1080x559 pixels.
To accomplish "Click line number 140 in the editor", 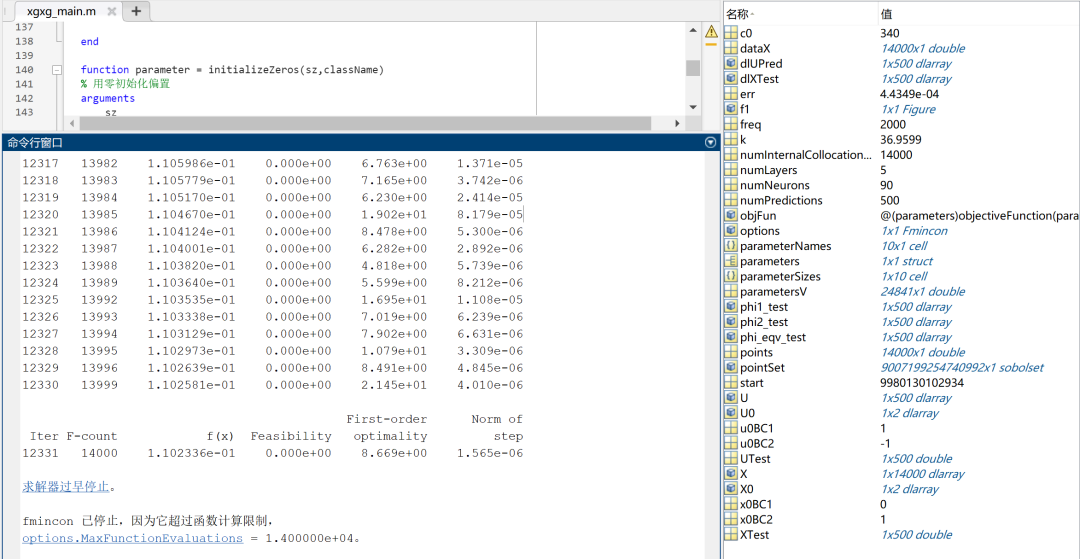I will [x=24, y=70].
